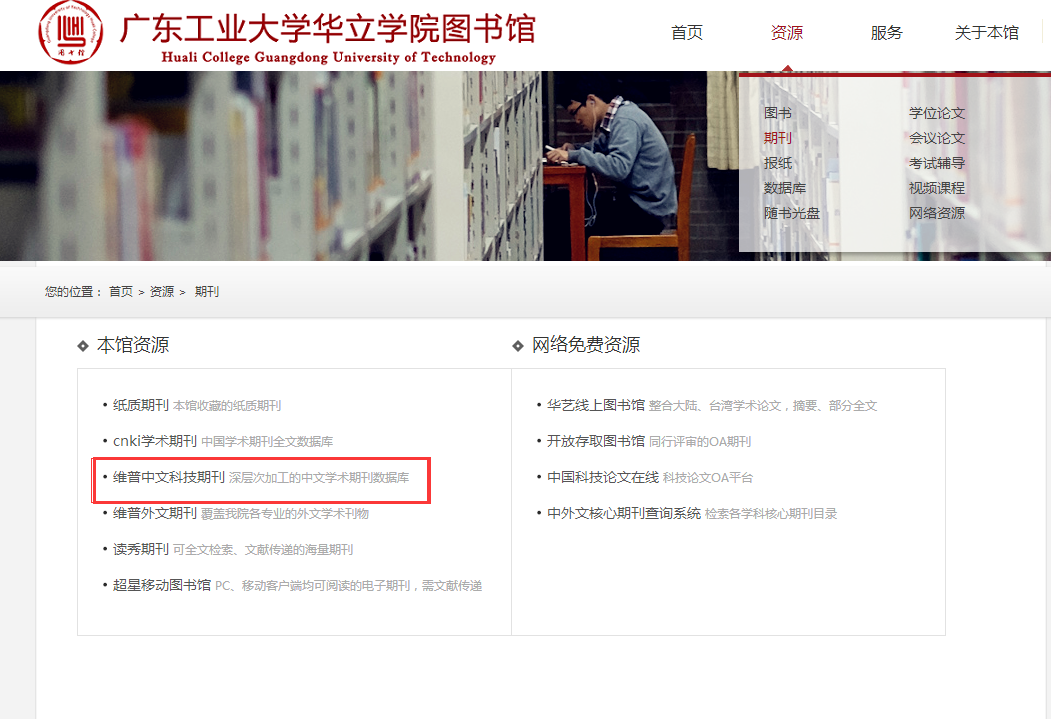This screenshot has width=1051, height=719.
Task: Open the 开放存取图书馆 link
Action: point(595,441)
